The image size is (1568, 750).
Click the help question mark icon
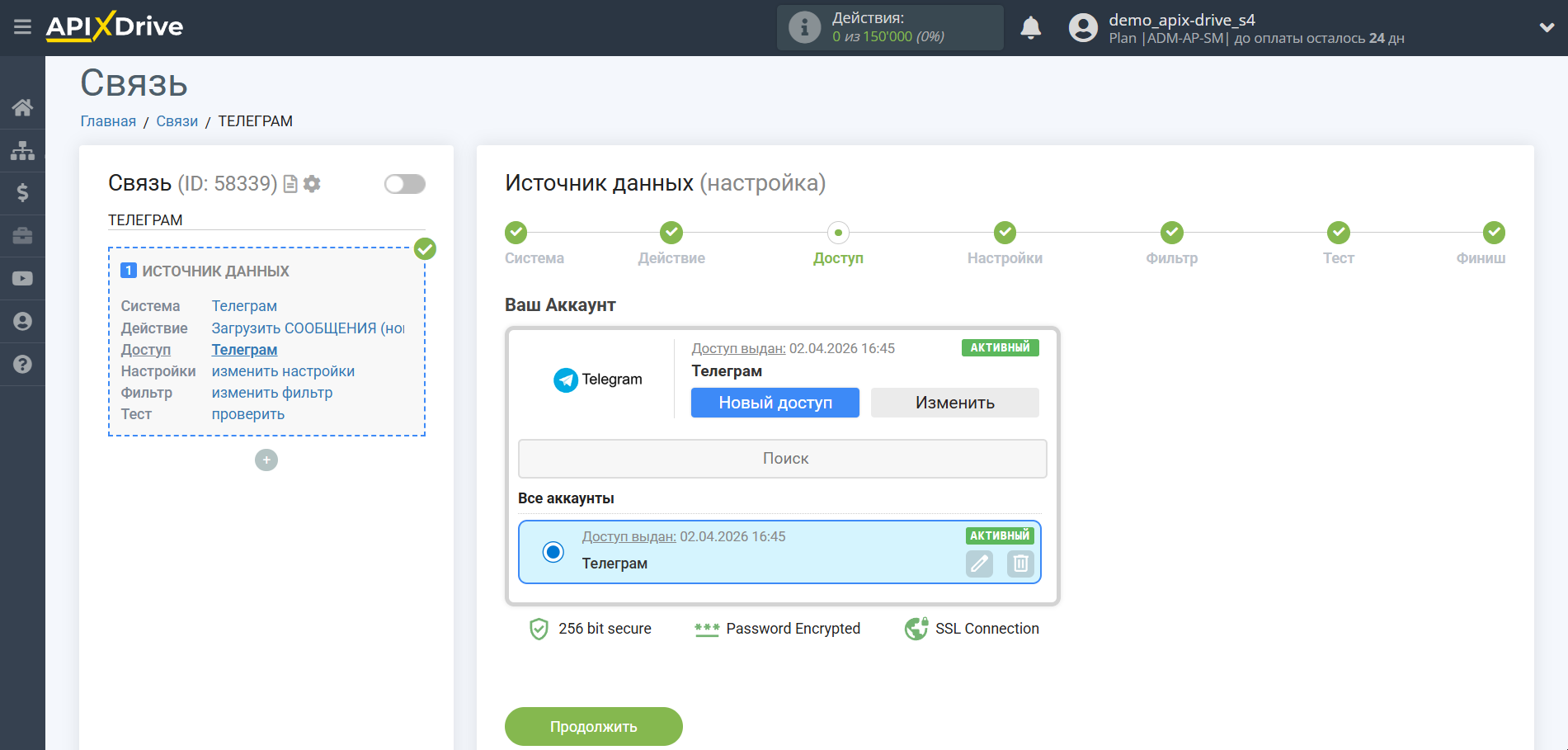pyautogui.click(x=22, y=364)
